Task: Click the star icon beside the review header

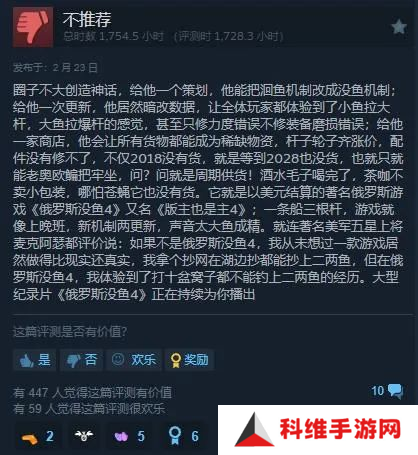Action: click(399, 27)
